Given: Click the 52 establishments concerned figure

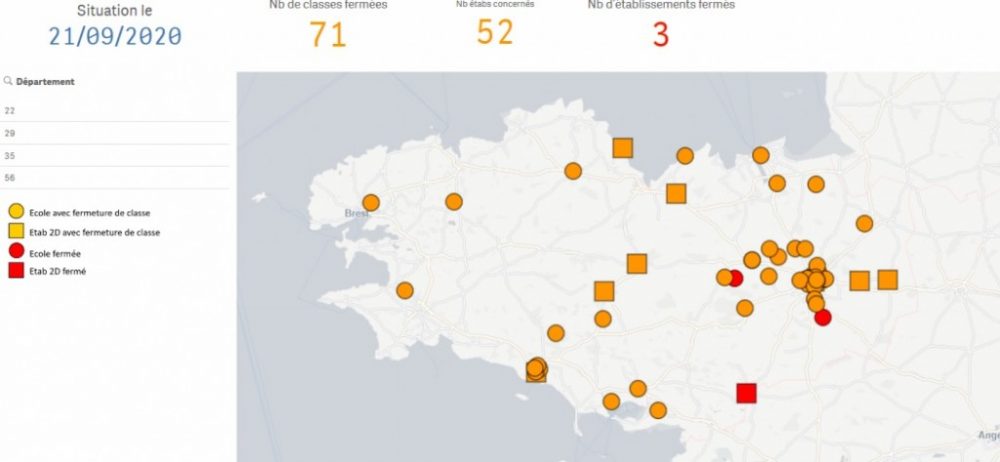Looking at the screenshot, I should pyautogui.click(x=495, y=33).
